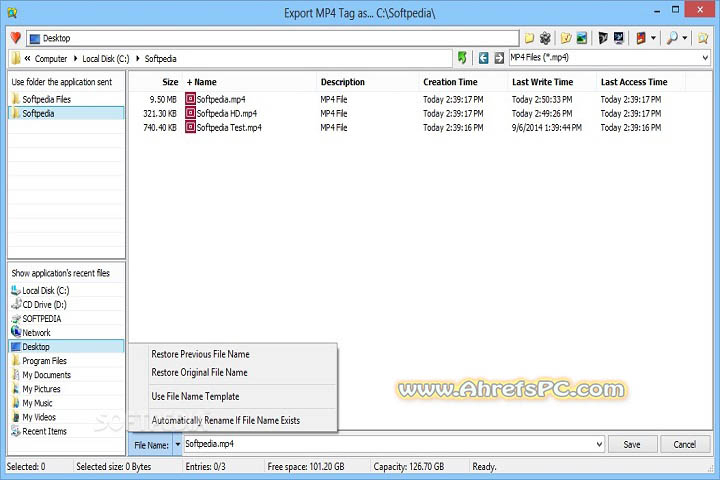Click the double-chevron breadcrumb overflow button
This screenshot has height=480, width=720.
pyautogui.click(x=28, y=58)
